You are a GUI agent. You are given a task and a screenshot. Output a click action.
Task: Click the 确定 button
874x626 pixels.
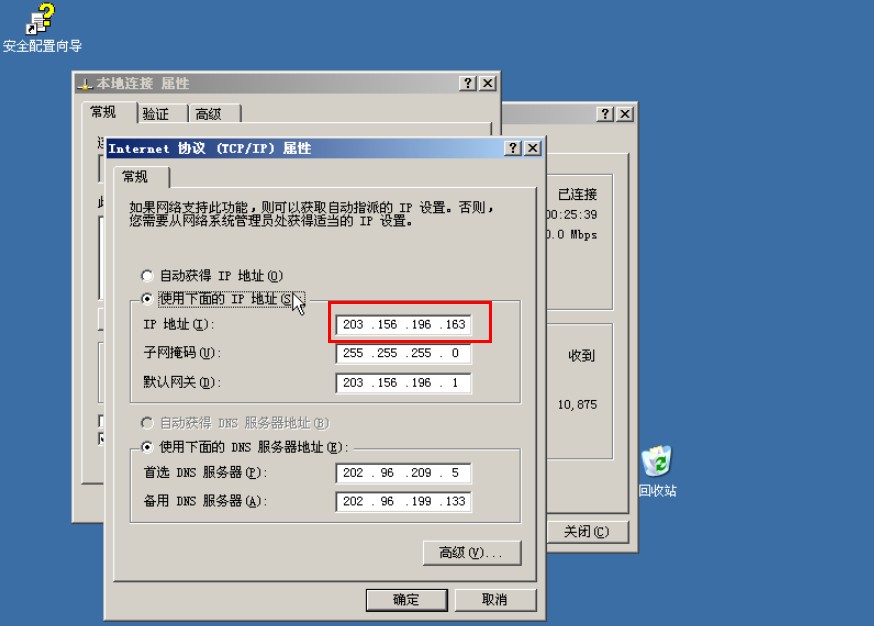pyautogui.click(x=406, y=600)
